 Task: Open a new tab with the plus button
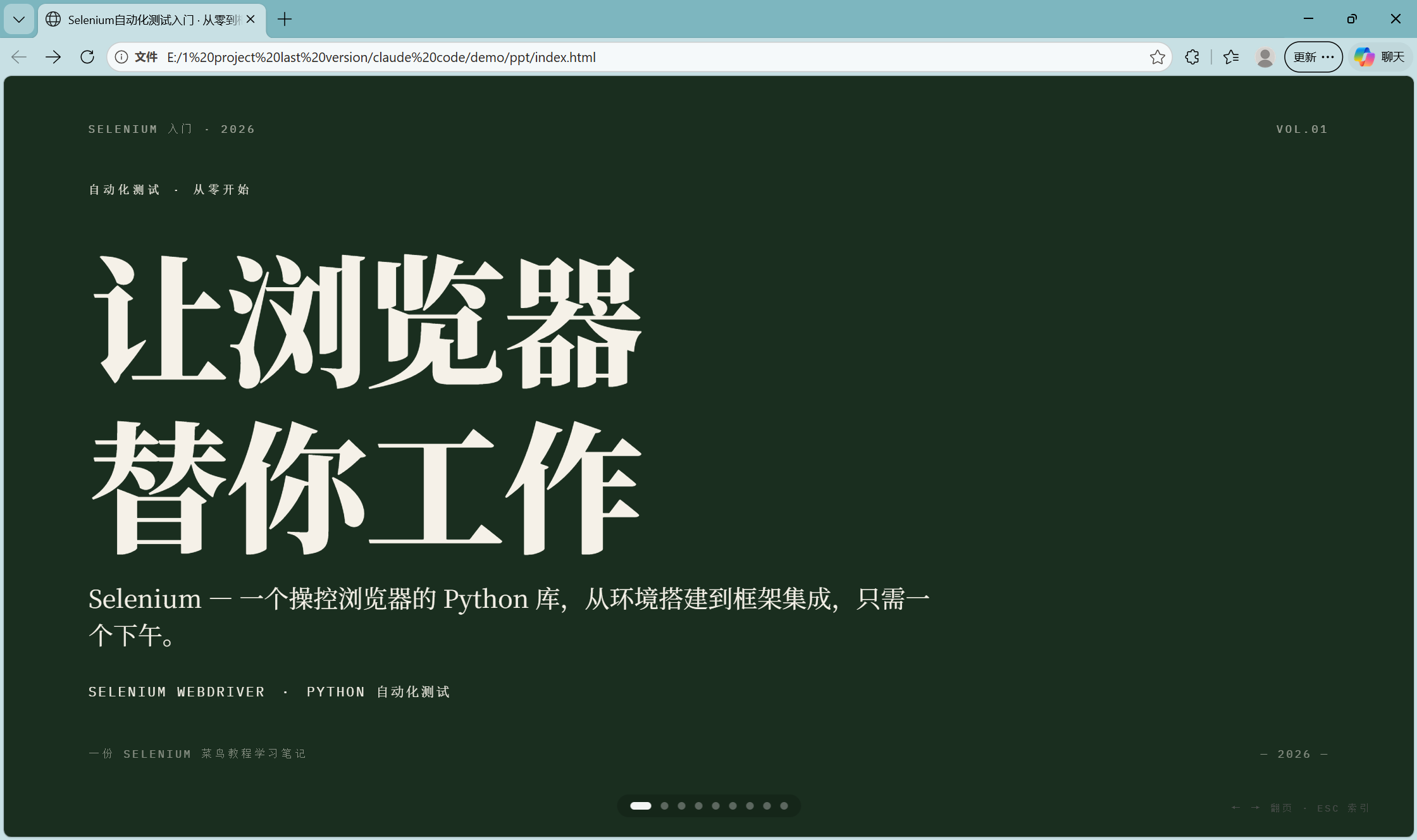click(x=285, y=20)
